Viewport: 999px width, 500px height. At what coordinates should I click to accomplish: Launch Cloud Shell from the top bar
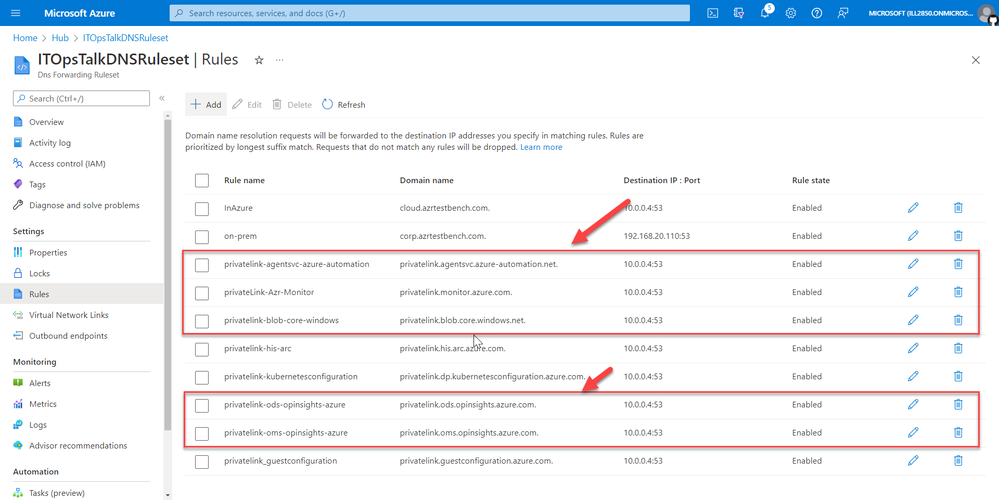coord(714,13)
